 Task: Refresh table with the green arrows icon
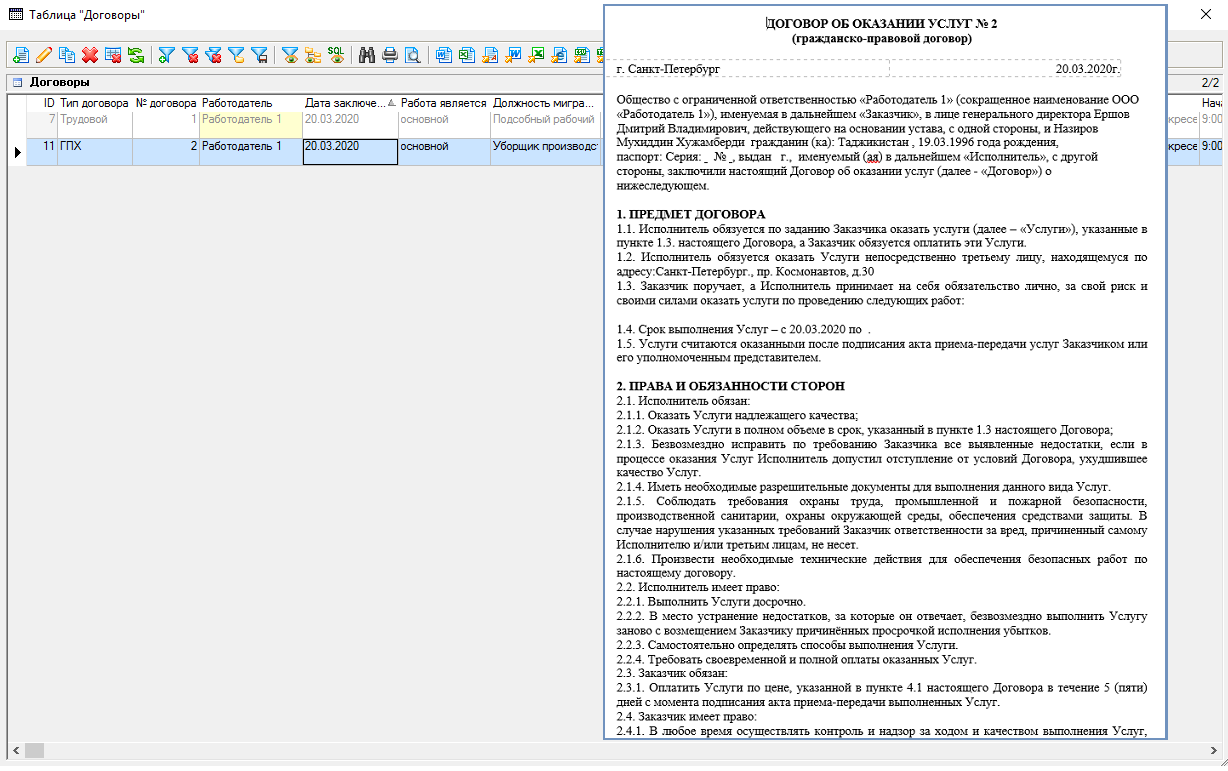[x=136, y=56]
